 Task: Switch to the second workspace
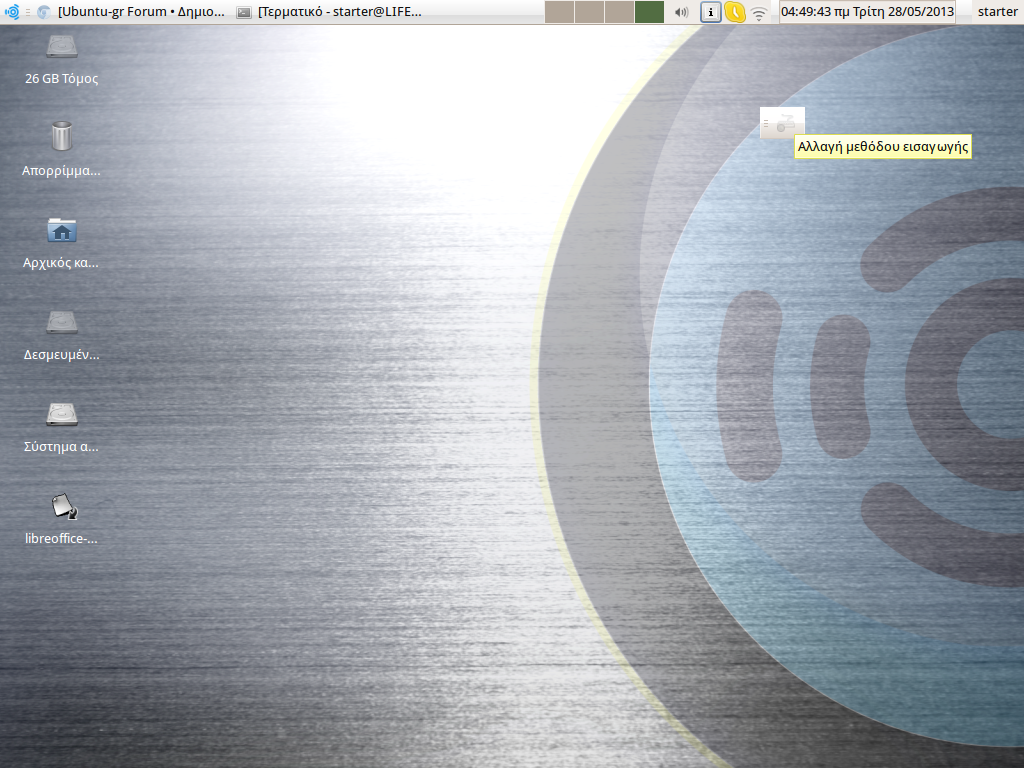coord(589,12)
